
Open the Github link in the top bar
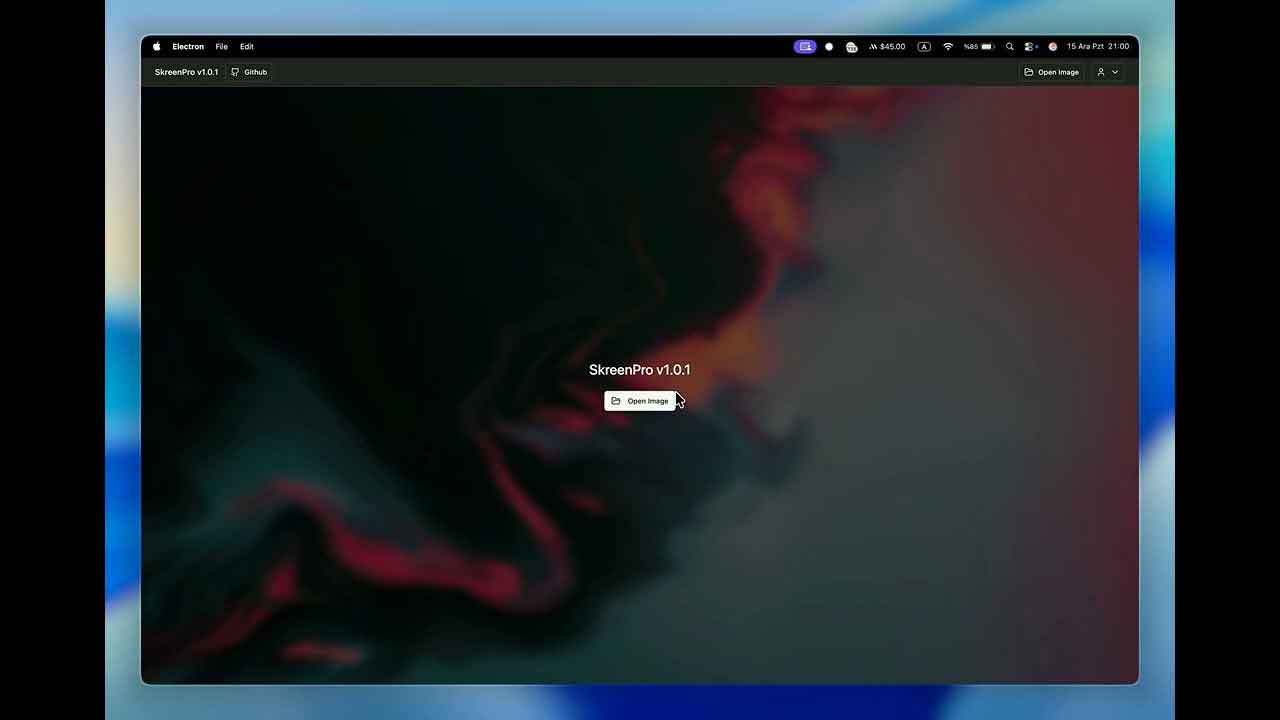click(x=250, y=71)
